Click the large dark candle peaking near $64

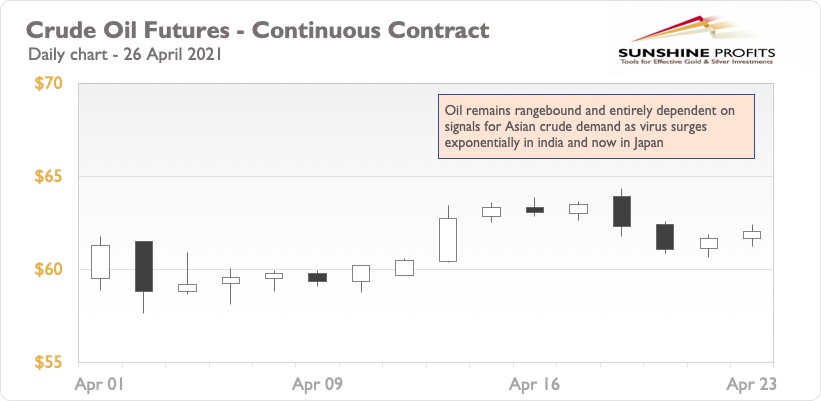[x=622, y=211]
